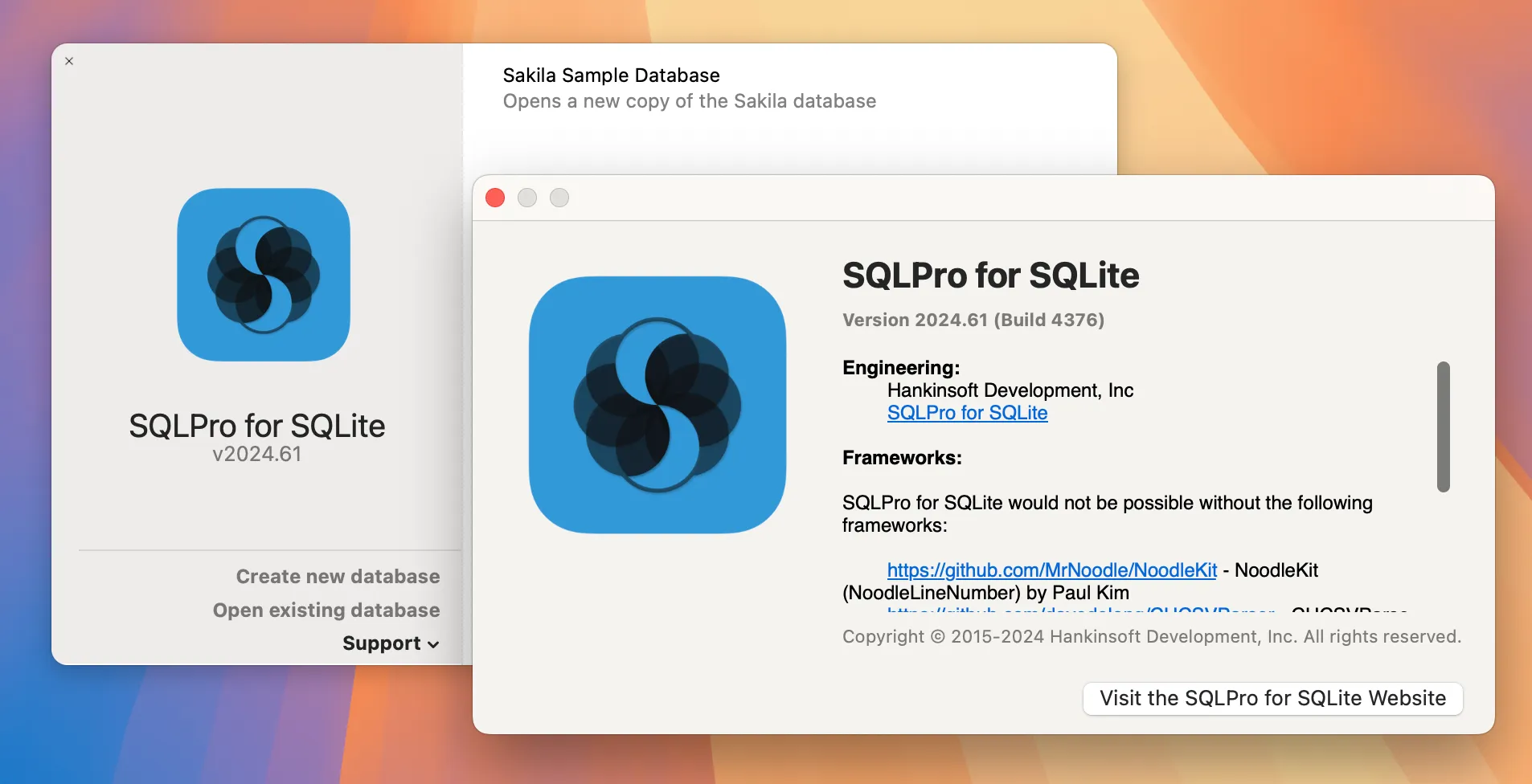Click the Version 2024.61 (Build 4376) text
The image size is (1532, 784).
pos(973,320)
